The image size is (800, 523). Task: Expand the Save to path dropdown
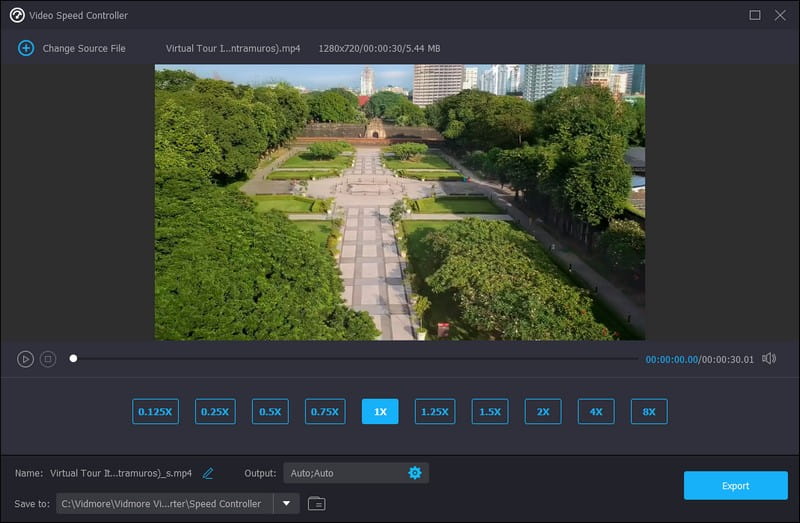pyautogui.click(x=286, y=504)
